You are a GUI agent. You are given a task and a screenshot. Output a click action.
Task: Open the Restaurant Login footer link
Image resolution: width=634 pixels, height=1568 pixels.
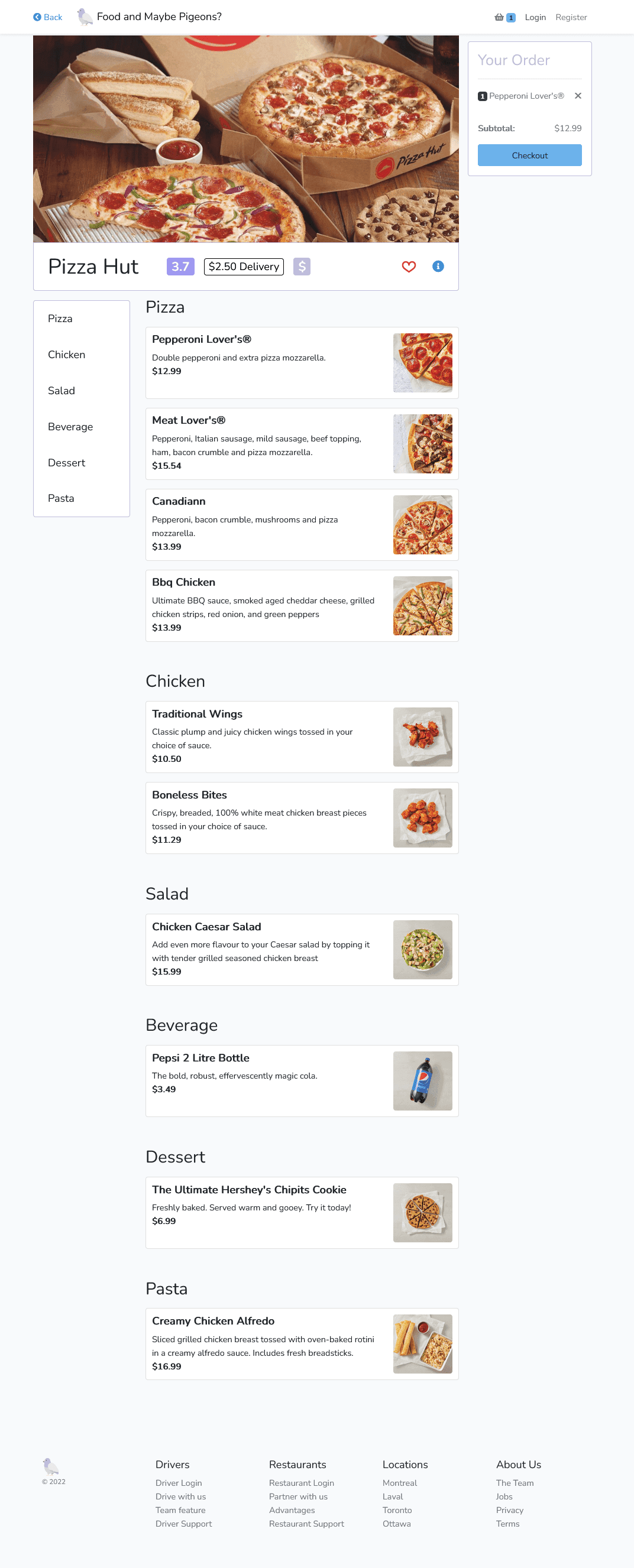pyautogui.click(x=302, y=1483)
